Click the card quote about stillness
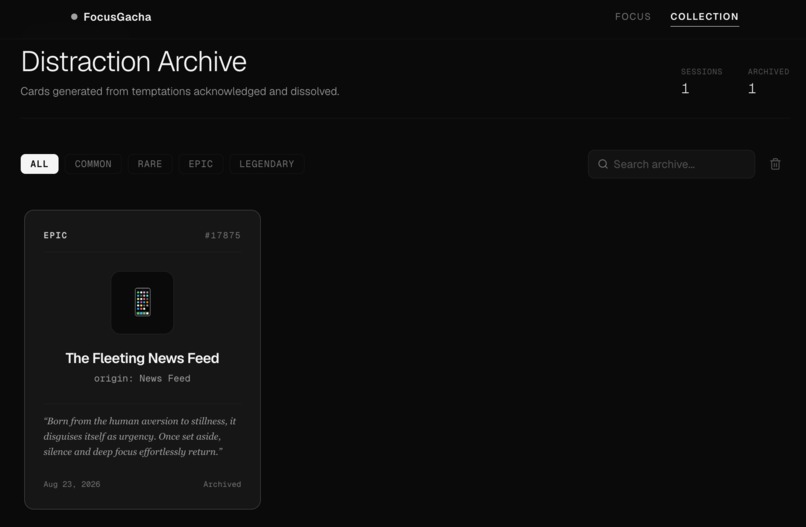The width and height of the screenshot is (806, 527). pos(140,436)
